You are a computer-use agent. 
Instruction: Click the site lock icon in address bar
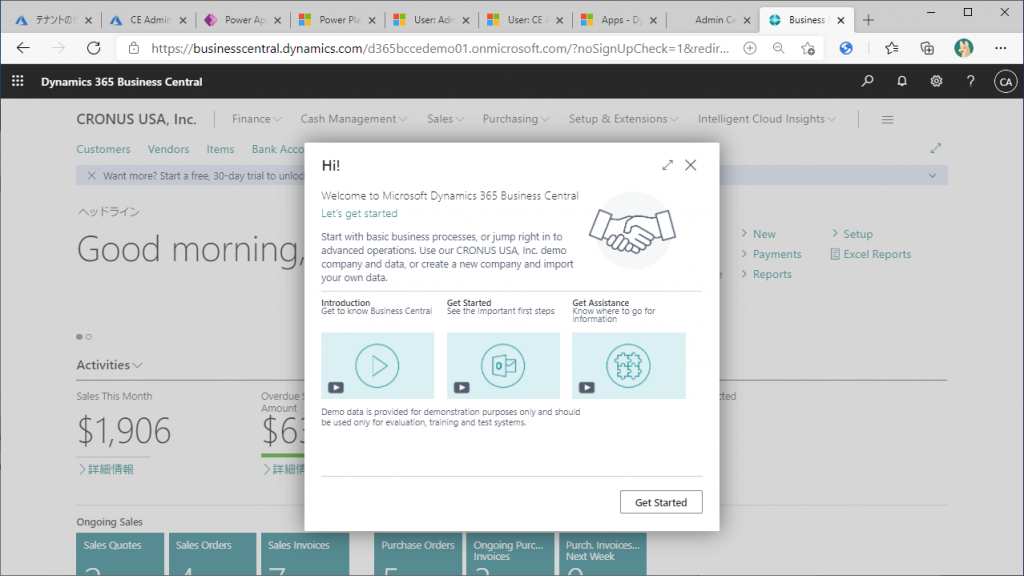(134, 48)
